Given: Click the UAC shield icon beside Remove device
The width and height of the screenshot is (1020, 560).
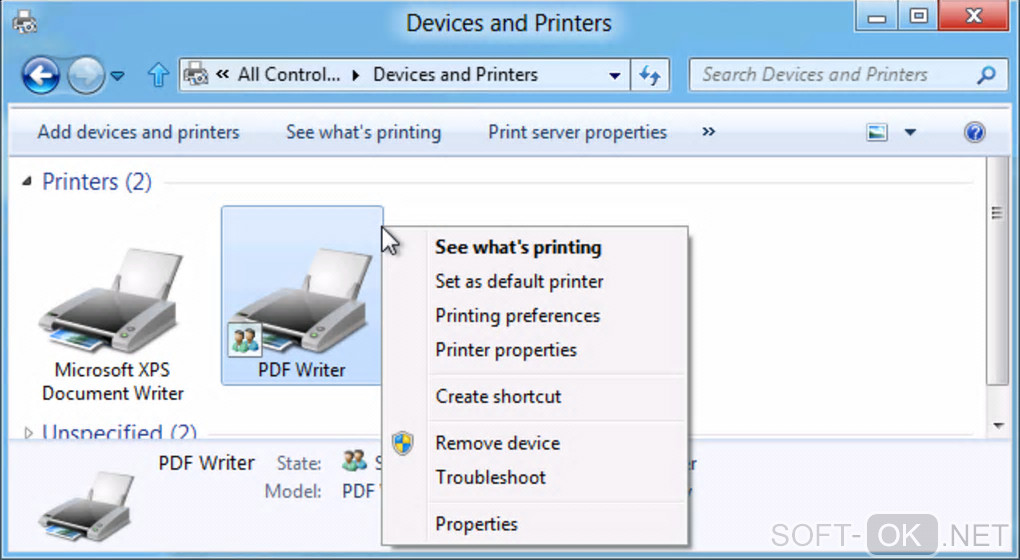Looking at the screenshot, I should click(403, 444).
